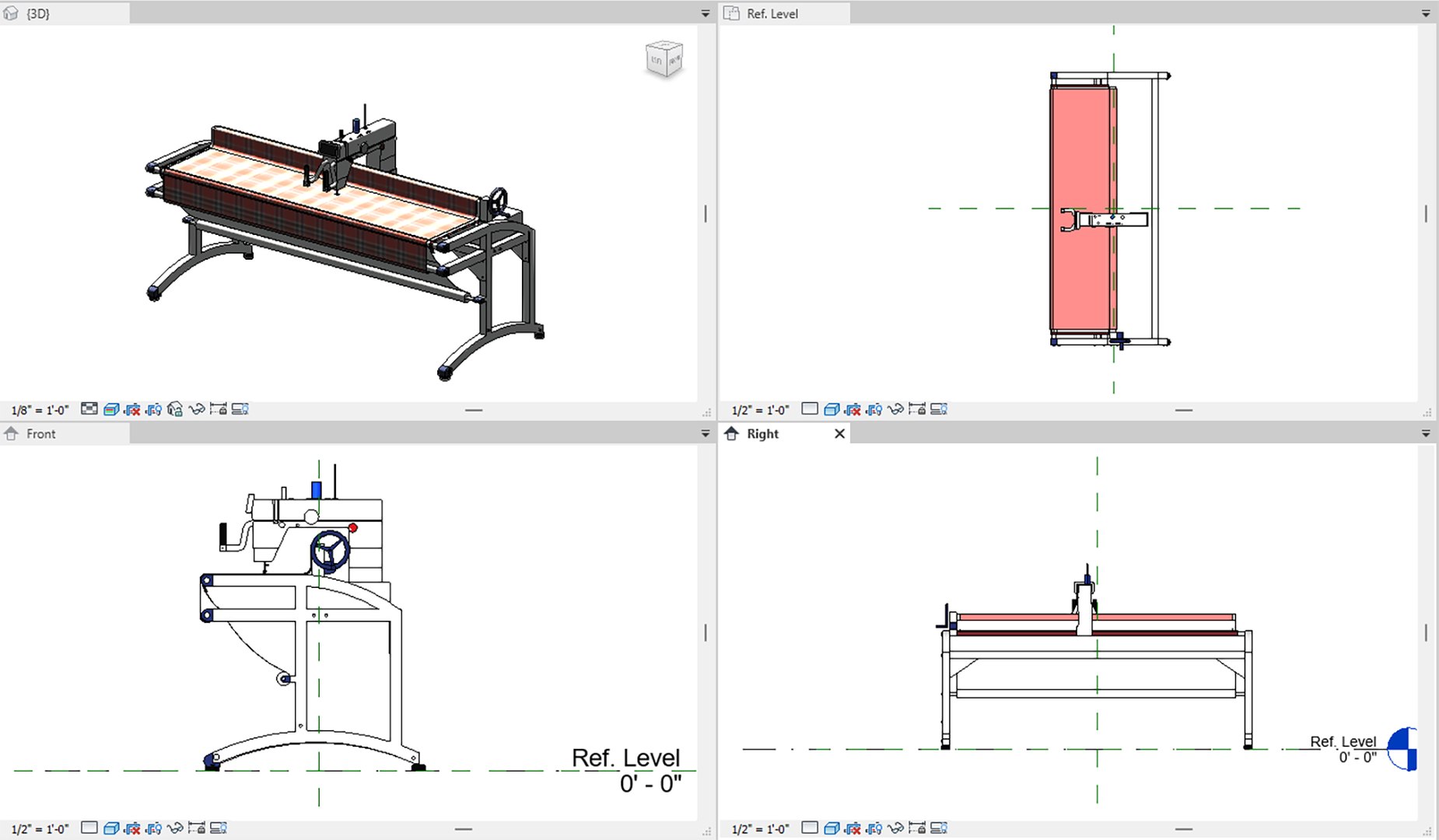Select the Ref. Level label in Right view

pos(1343,741)
